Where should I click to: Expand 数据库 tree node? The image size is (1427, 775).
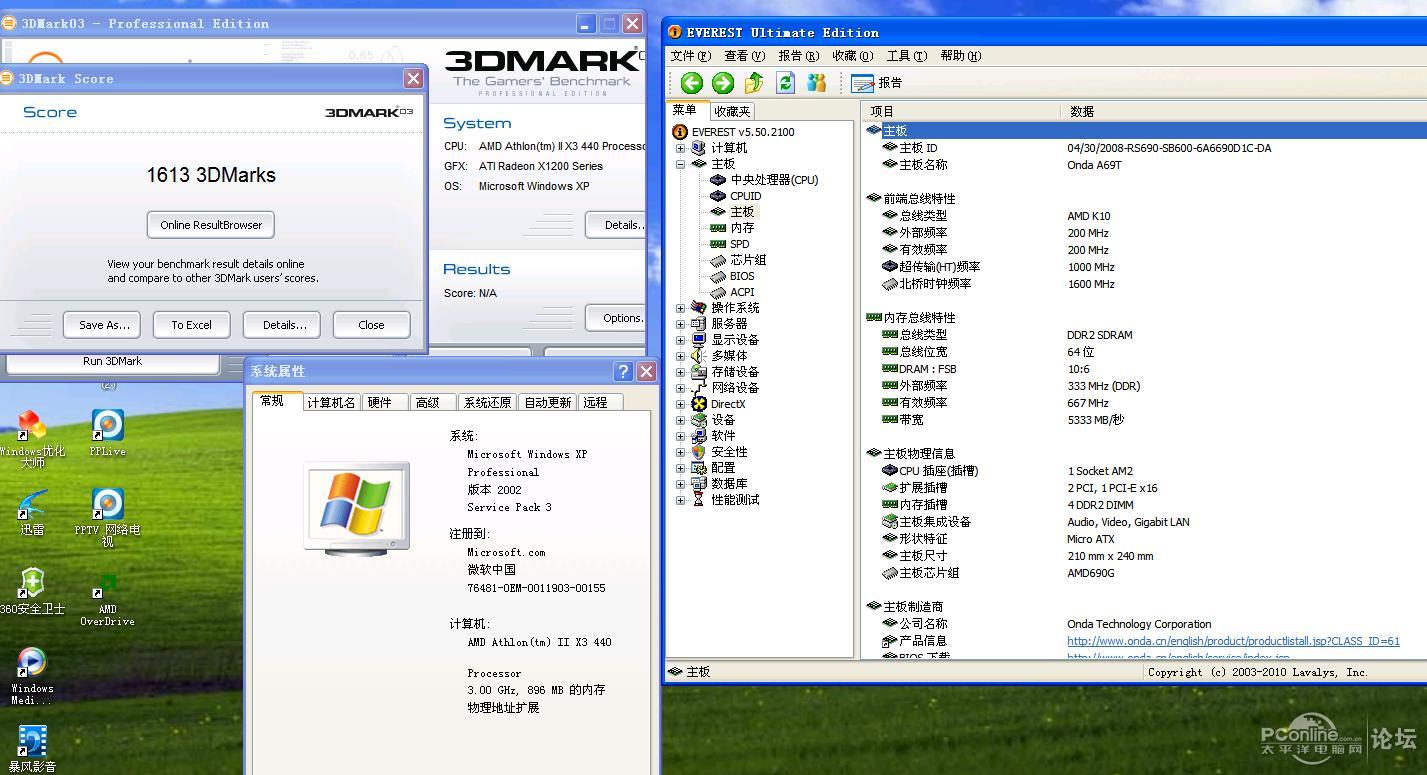coord(680,484)
